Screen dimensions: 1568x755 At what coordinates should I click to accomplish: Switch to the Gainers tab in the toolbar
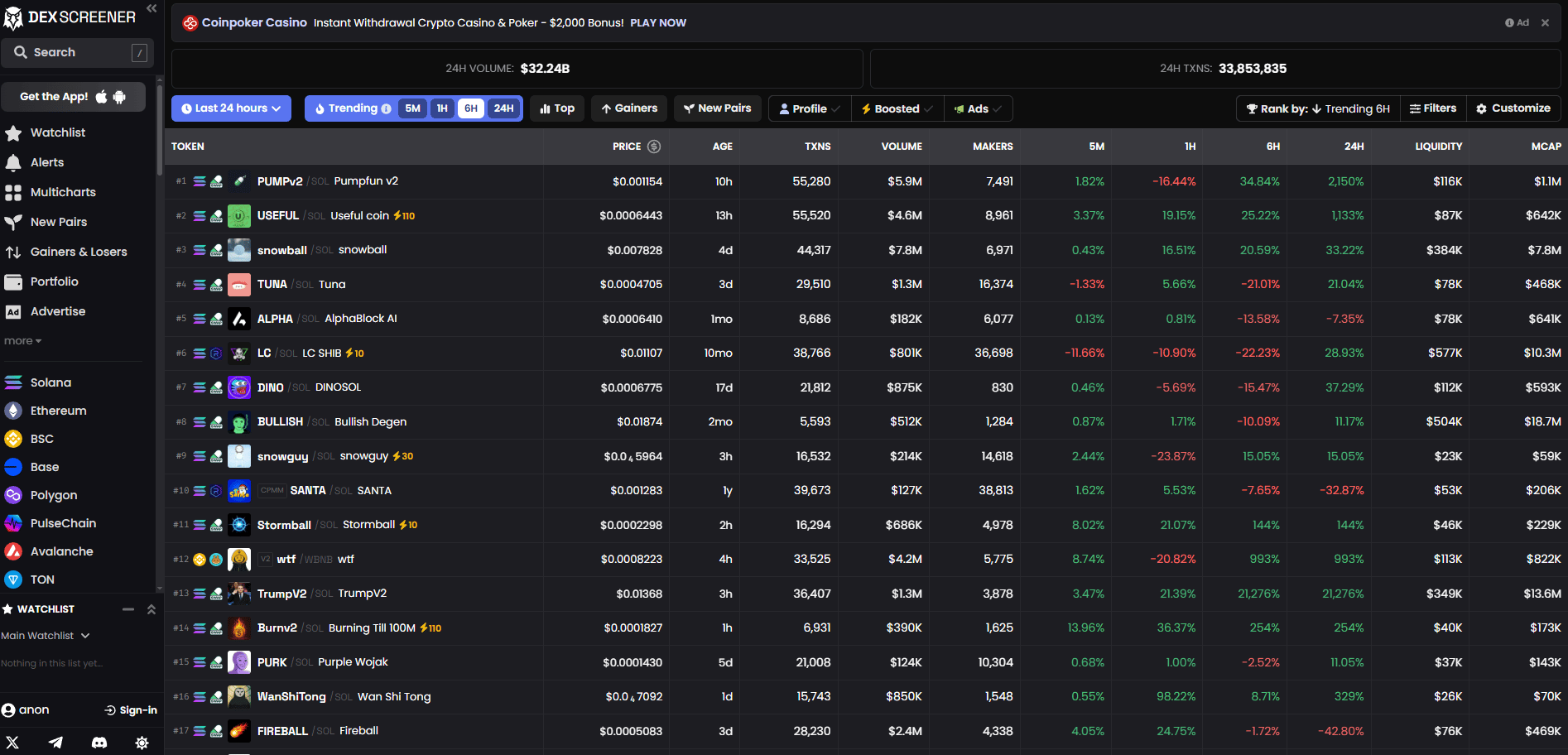tap(629, 108)
